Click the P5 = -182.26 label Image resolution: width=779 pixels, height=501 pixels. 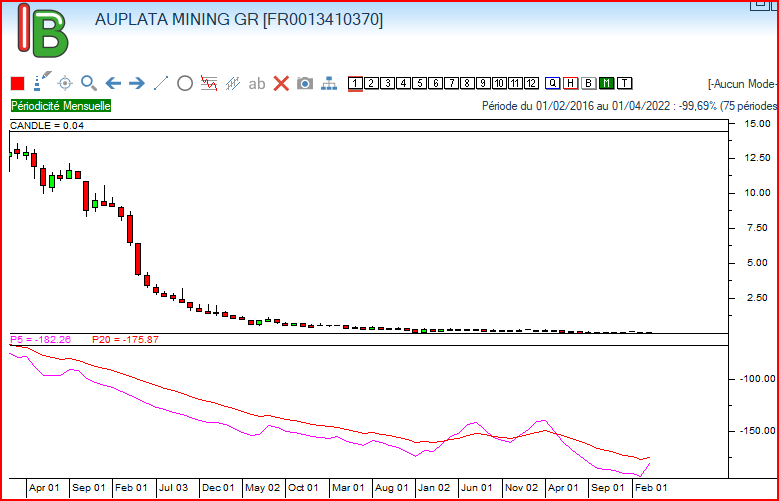[41, 339]
